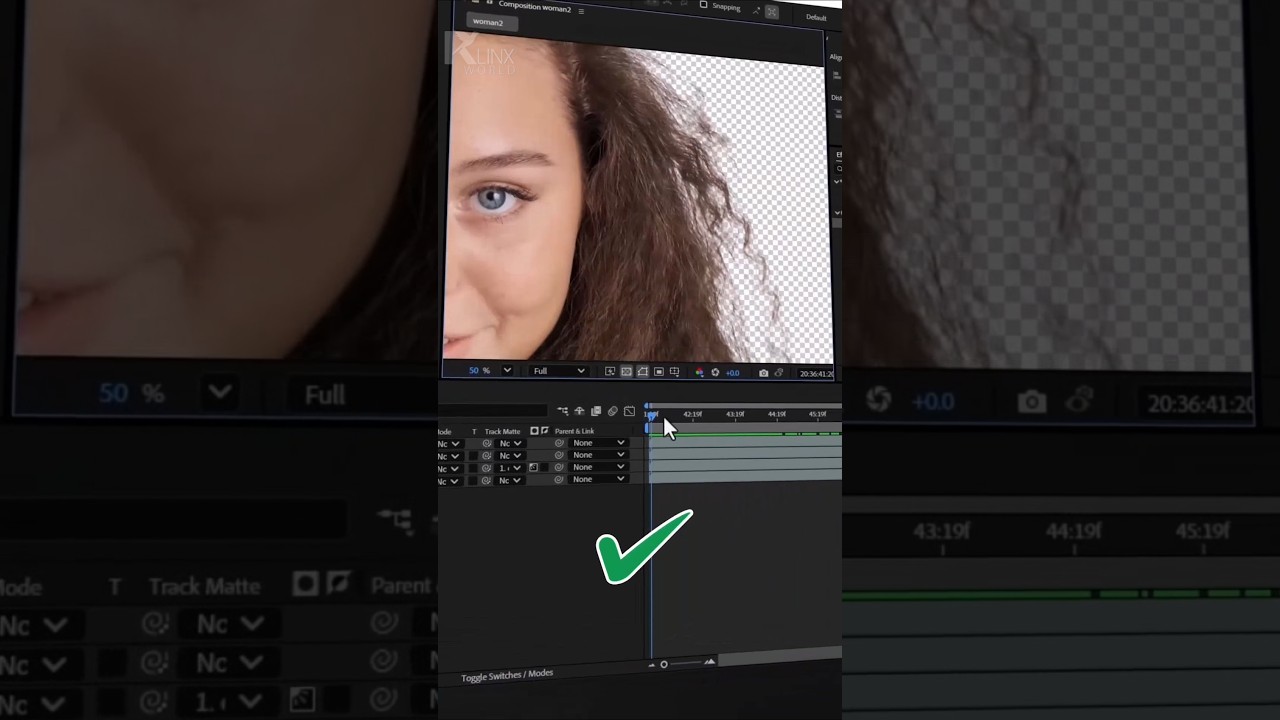Open the first layer's Parent None dropdown
1280x720 pixels.
coord(599,443)
